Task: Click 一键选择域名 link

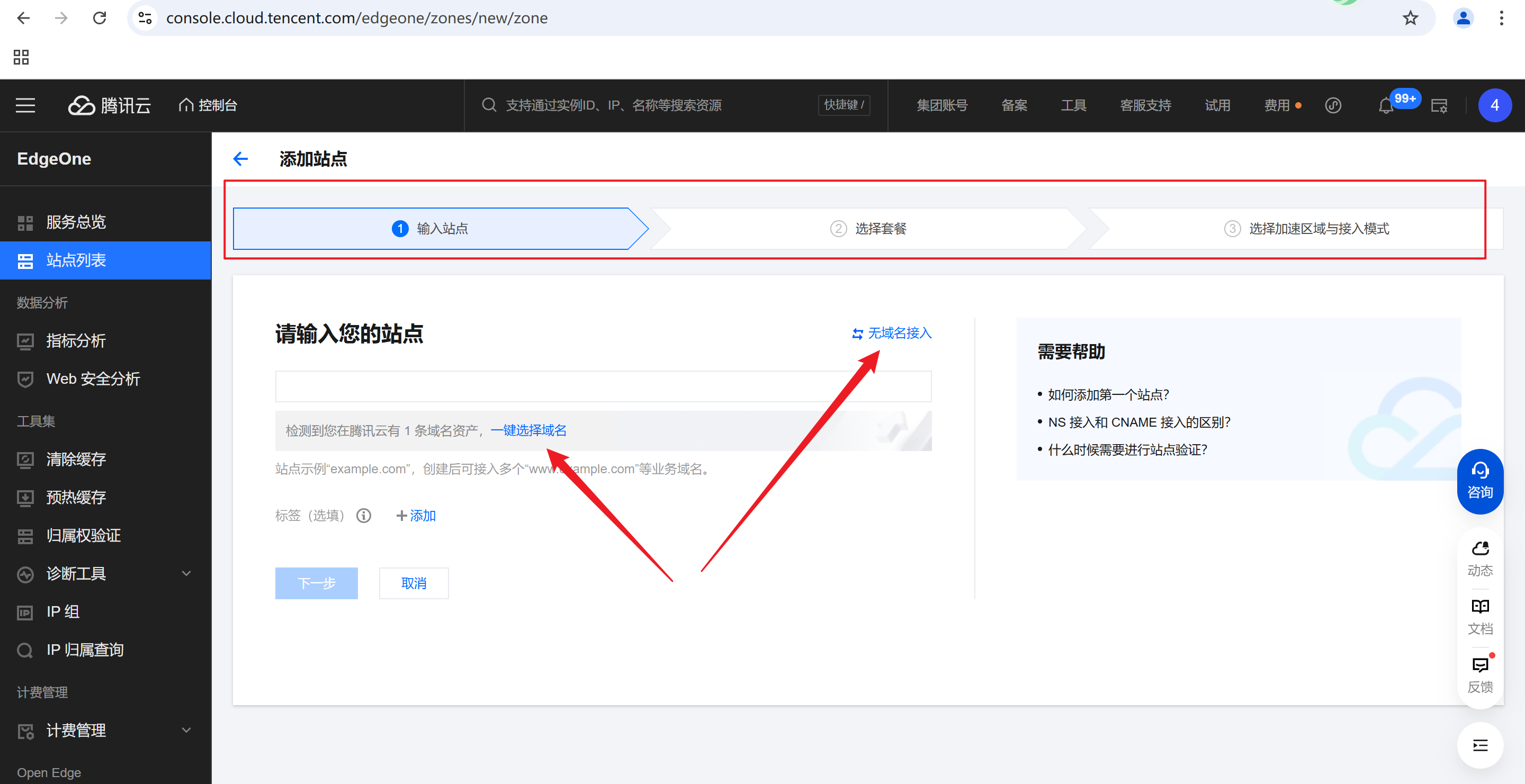Action: (x=528, y=430)
